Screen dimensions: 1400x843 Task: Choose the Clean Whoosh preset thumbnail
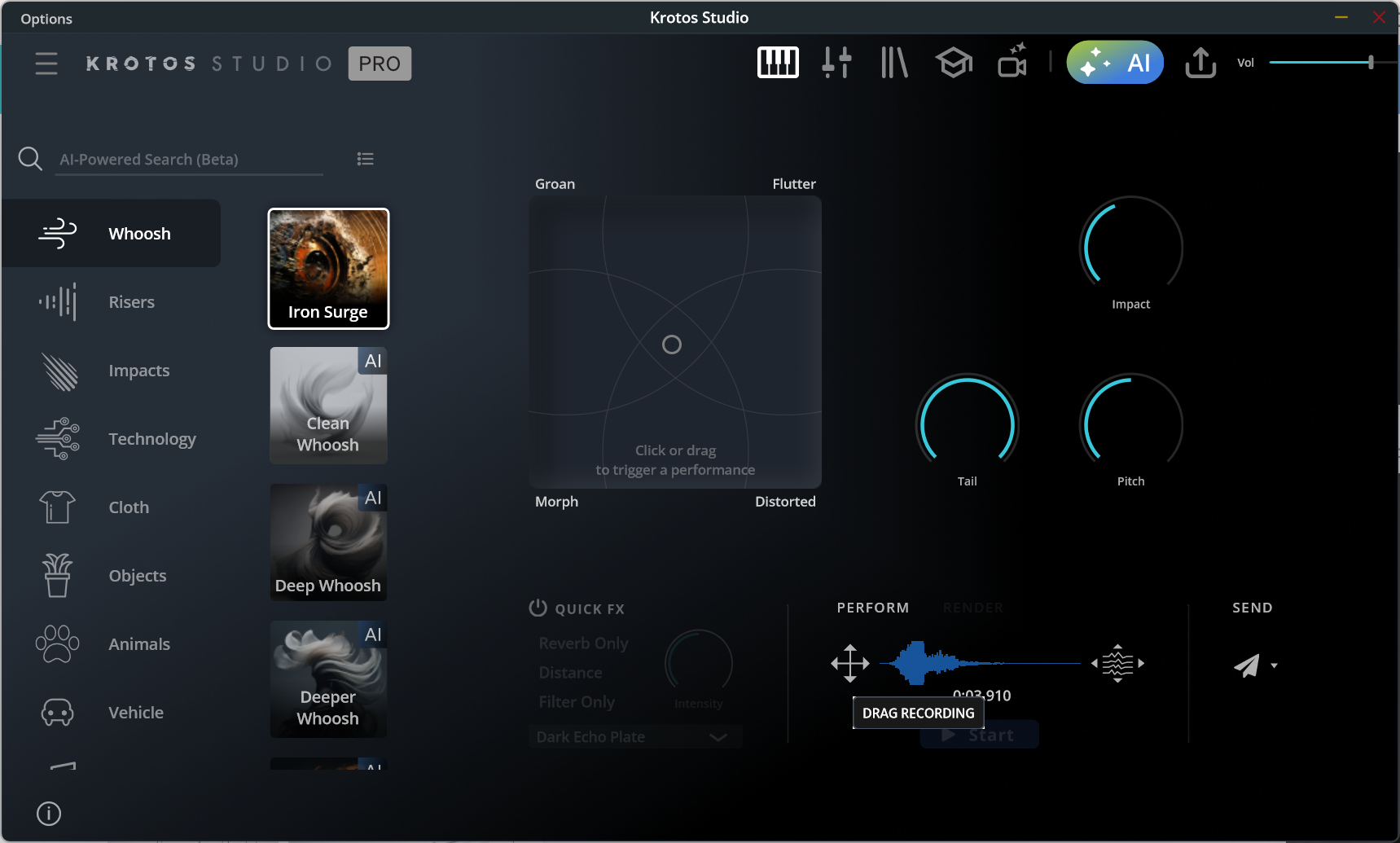[x=328, y=406]
